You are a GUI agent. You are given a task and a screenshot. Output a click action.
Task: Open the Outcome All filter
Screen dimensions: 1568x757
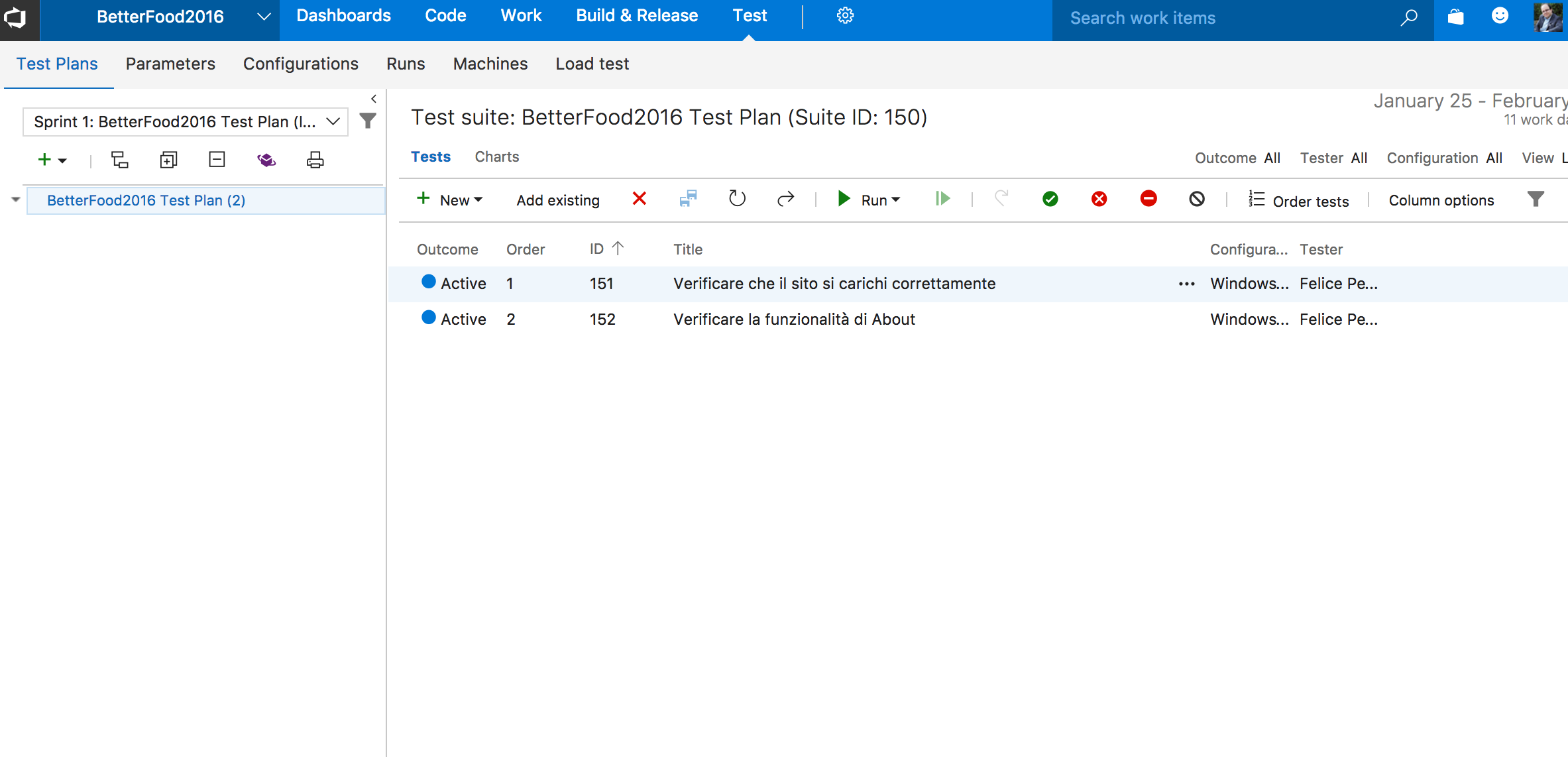[x=1237, y=158]
